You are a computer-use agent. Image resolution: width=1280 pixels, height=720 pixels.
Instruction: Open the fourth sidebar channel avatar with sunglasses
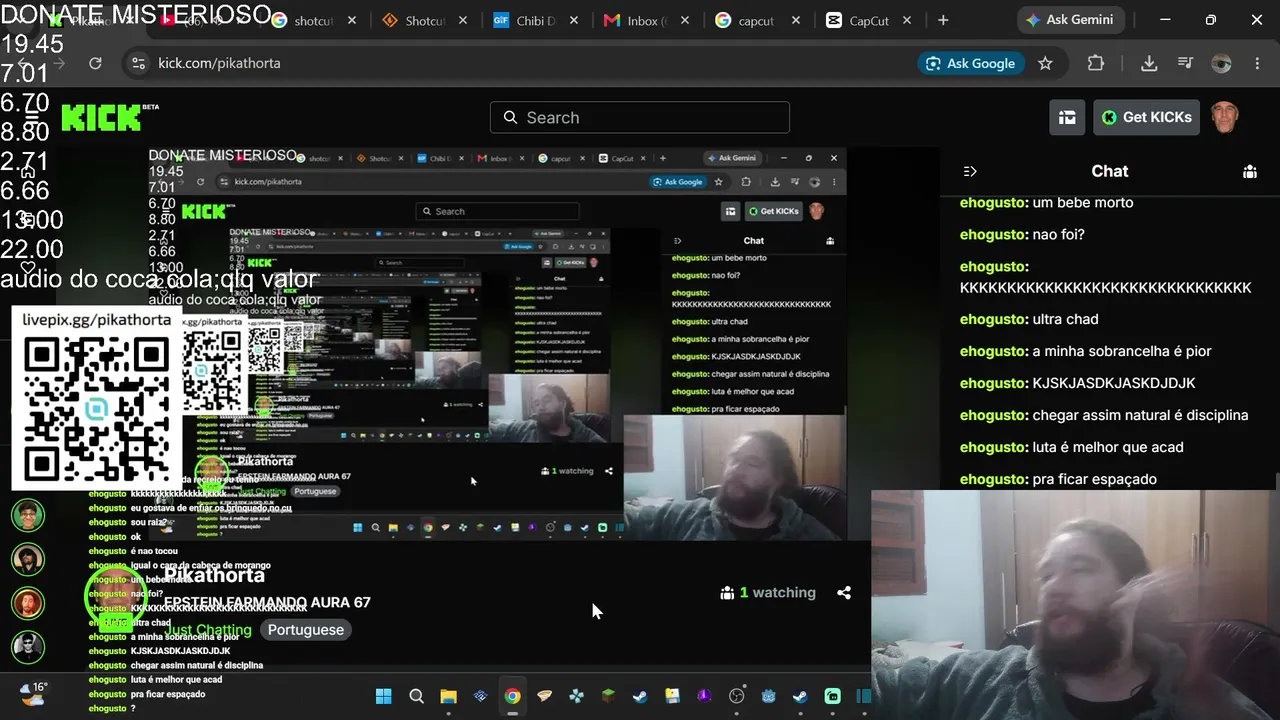28,647
